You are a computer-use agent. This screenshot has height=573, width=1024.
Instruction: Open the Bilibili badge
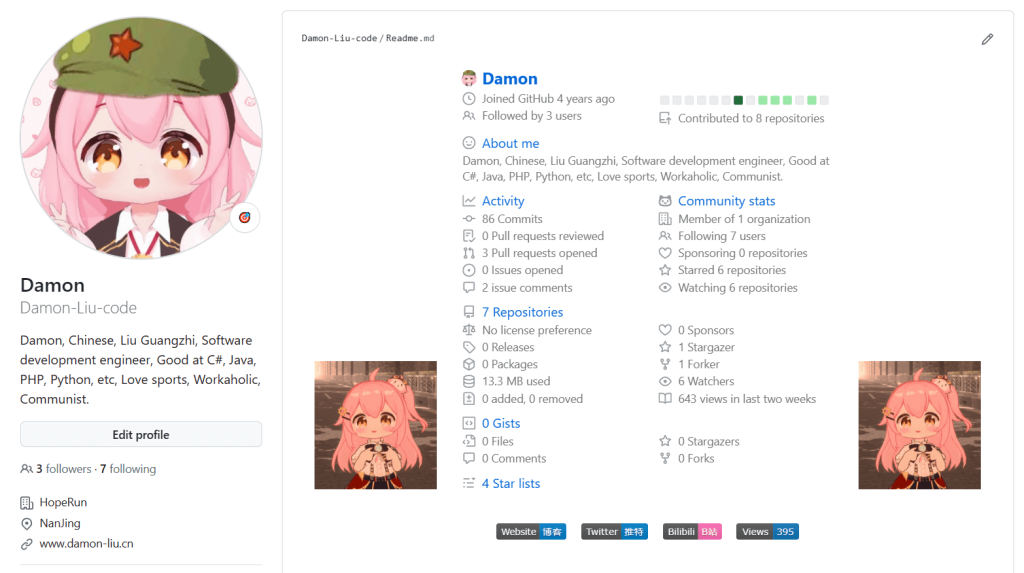692,531
